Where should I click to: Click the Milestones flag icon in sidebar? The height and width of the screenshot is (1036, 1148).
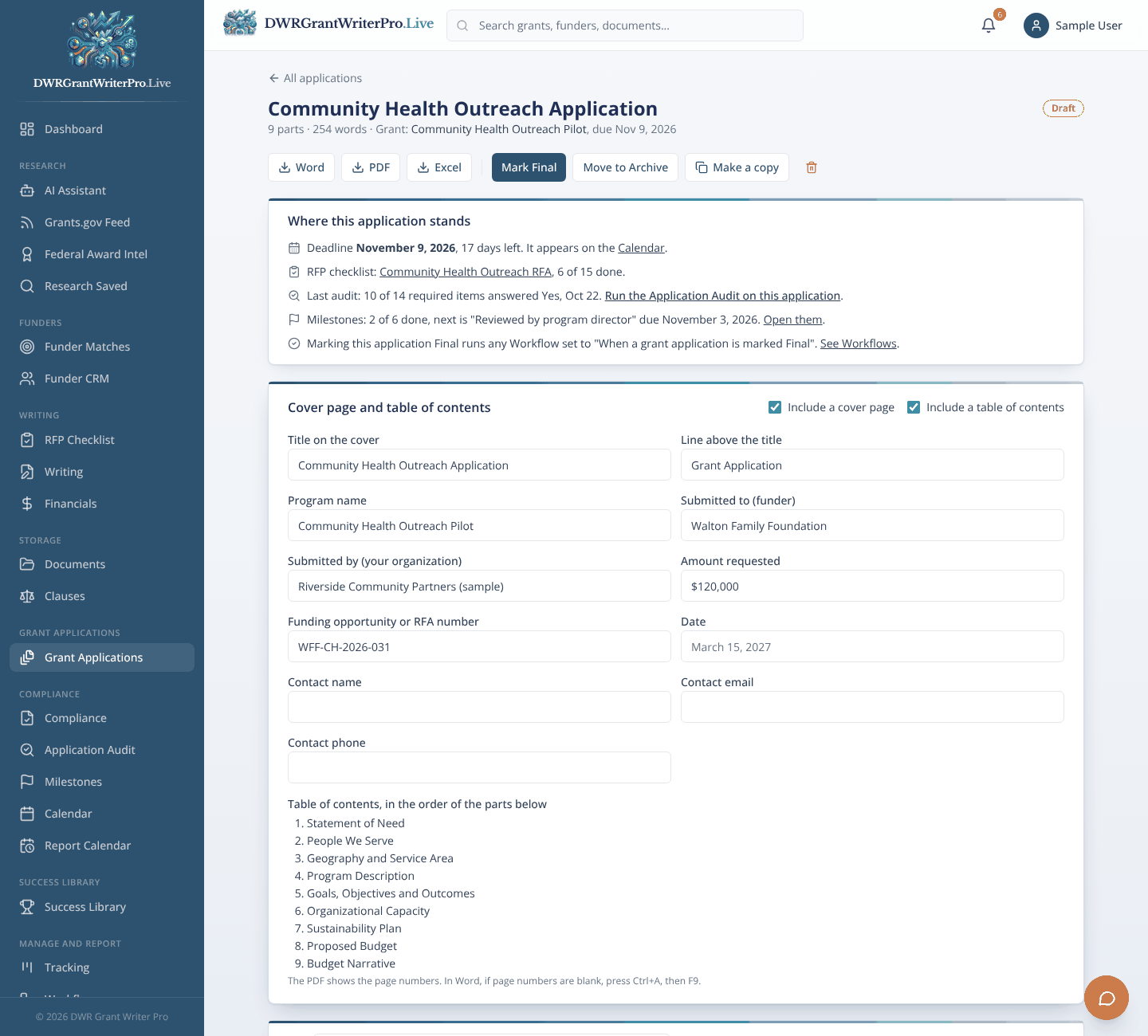(x=27, y=782)
